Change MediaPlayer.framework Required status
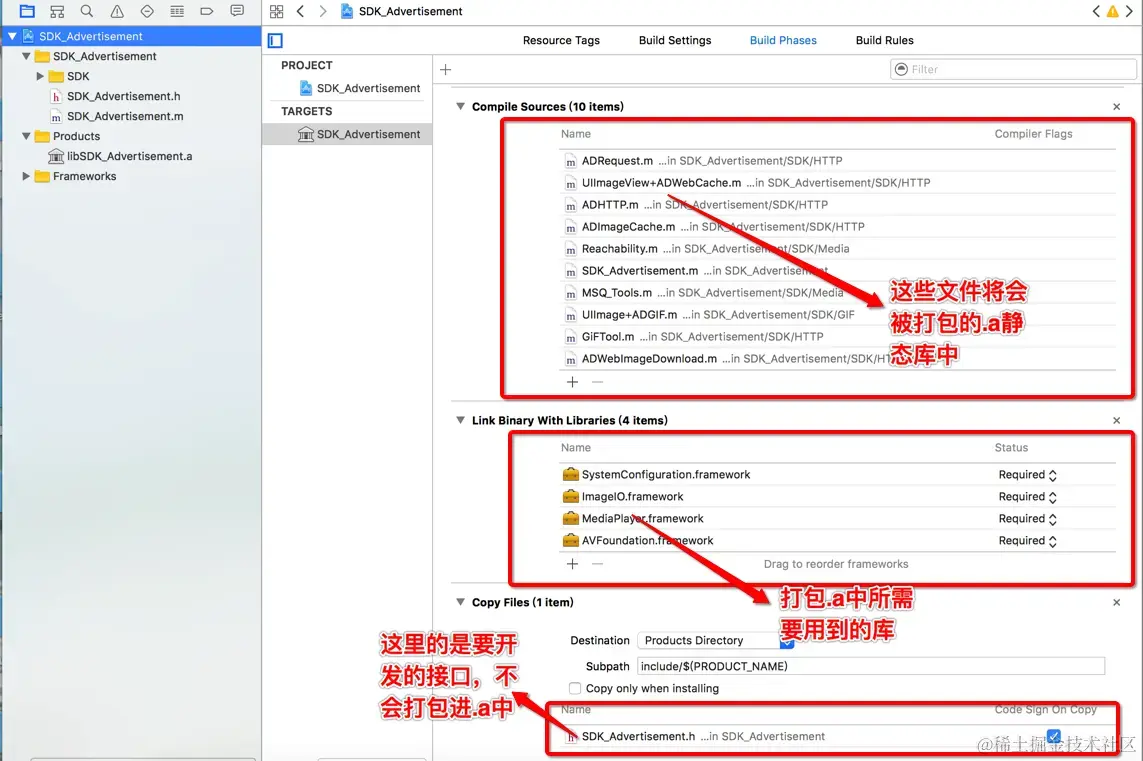1143x761 pixels. (1027, 518)
